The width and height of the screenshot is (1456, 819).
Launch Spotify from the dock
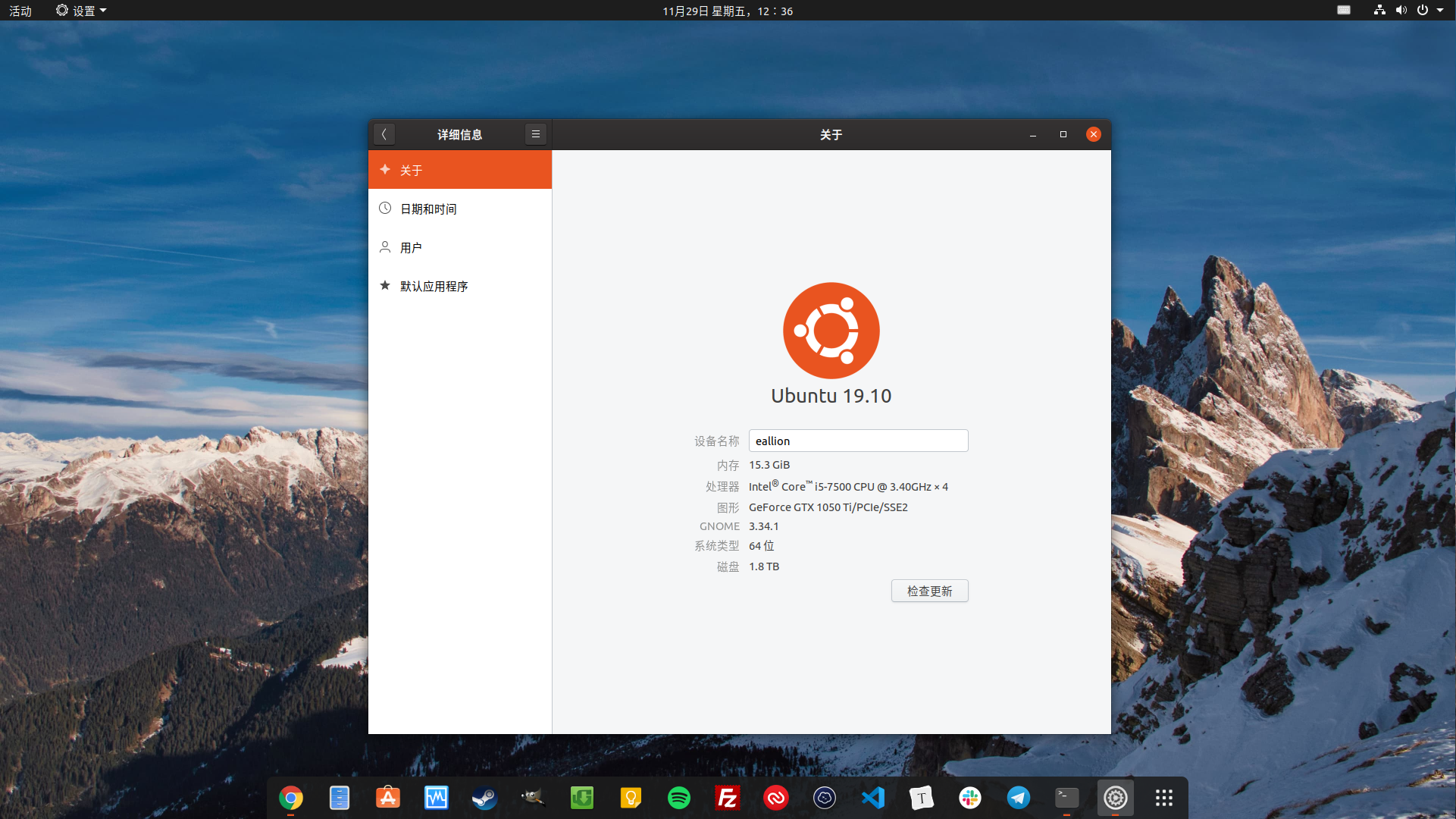point(679,798)
